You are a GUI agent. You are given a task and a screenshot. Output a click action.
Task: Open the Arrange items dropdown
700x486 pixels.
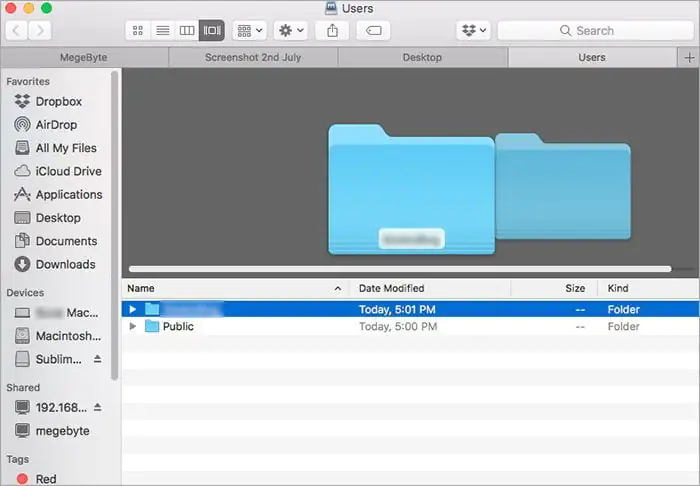pyautogui.click(x=250, y=31)
